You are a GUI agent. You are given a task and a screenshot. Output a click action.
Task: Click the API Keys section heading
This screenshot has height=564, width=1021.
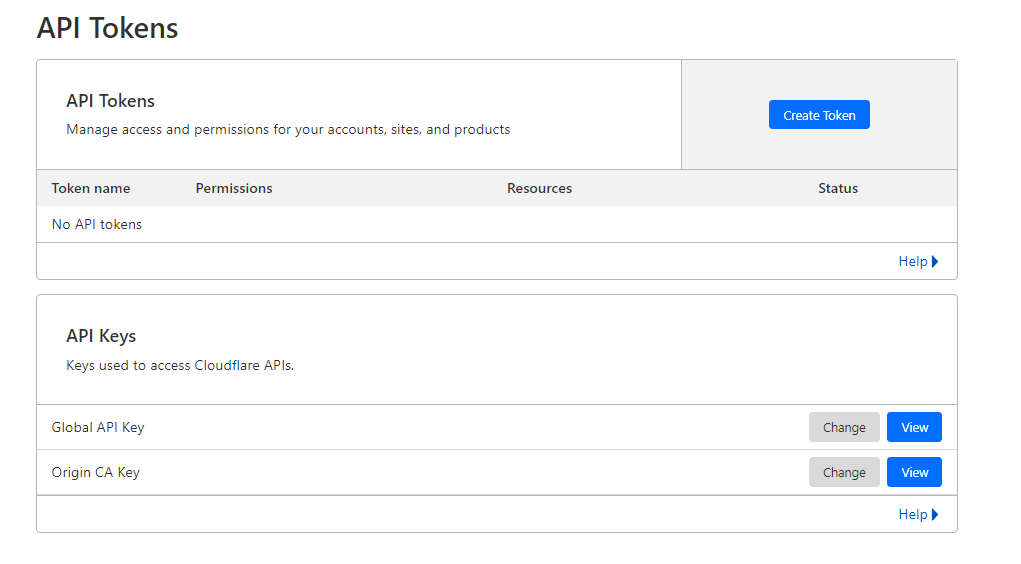point(101,336)
